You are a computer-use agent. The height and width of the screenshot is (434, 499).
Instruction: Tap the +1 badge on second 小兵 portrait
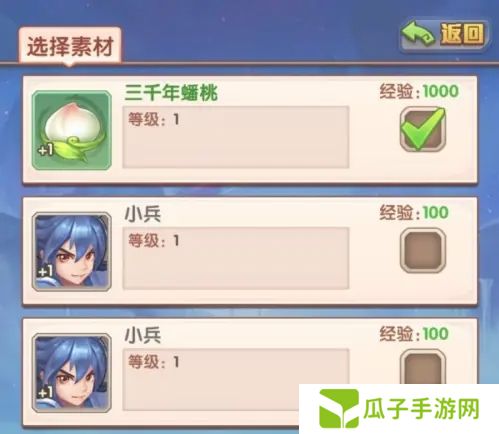(45, 392)
